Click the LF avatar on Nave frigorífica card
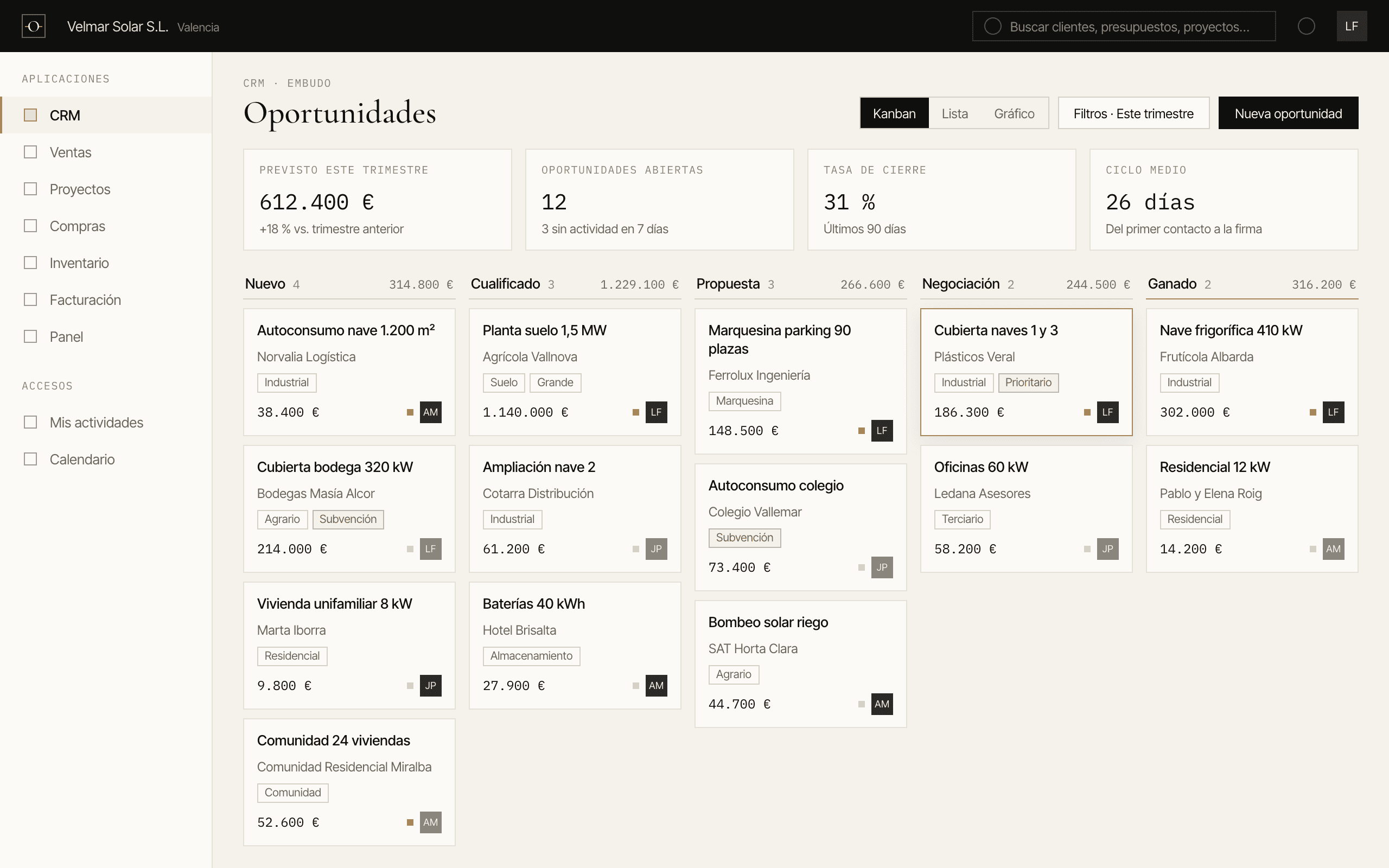 pos(1333,412)
